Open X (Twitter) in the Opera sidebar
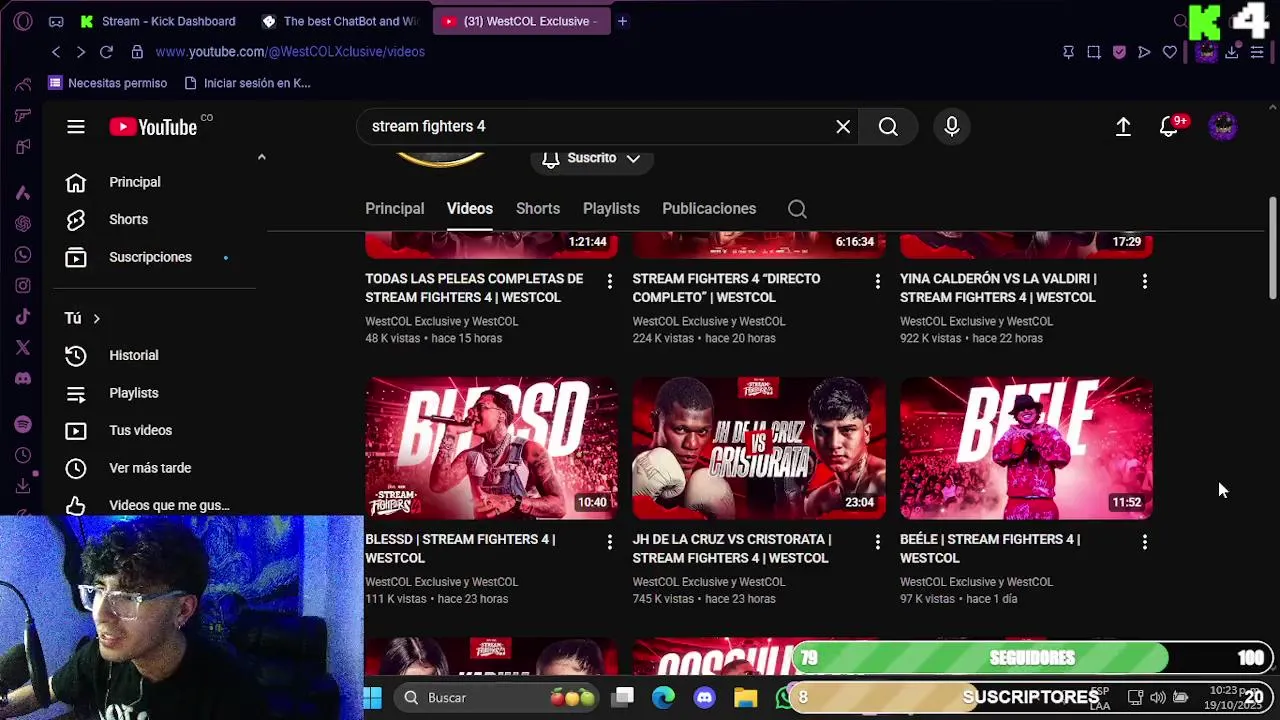This screenshot has width=1280, height=720. (23, 348)
